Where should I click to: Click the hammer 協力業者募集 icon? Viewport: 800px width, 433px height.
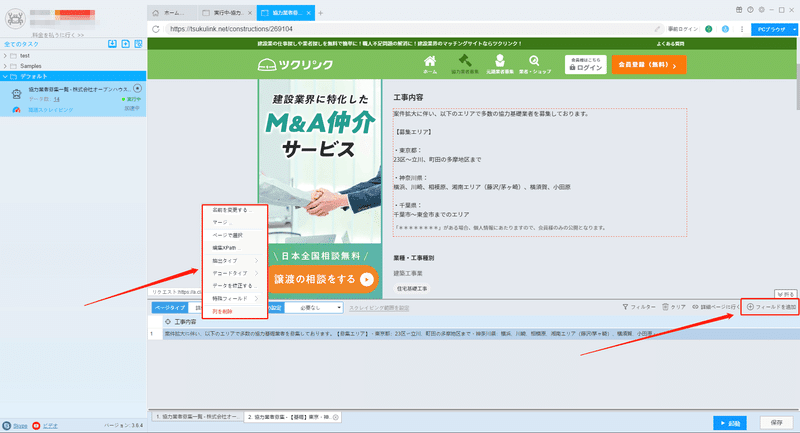point(464,61)
